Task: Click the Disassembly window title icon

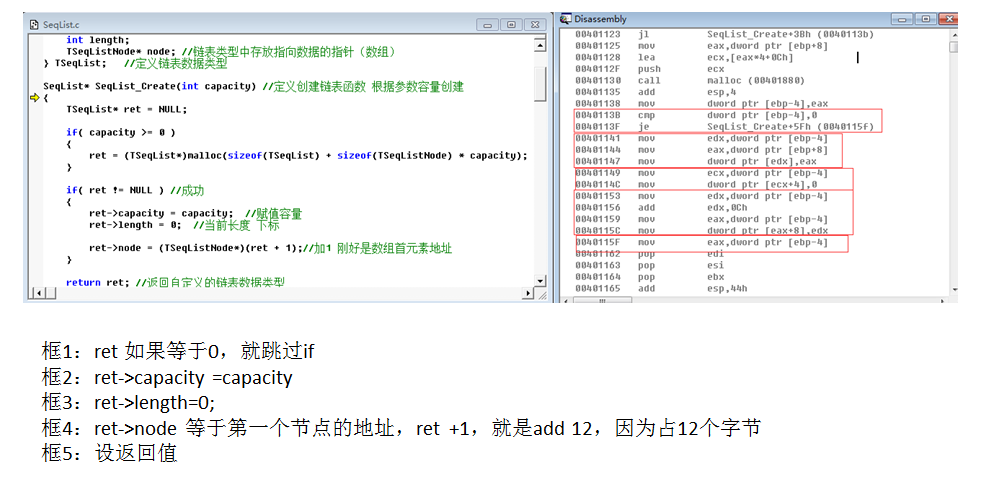Action: click(565, 19)
